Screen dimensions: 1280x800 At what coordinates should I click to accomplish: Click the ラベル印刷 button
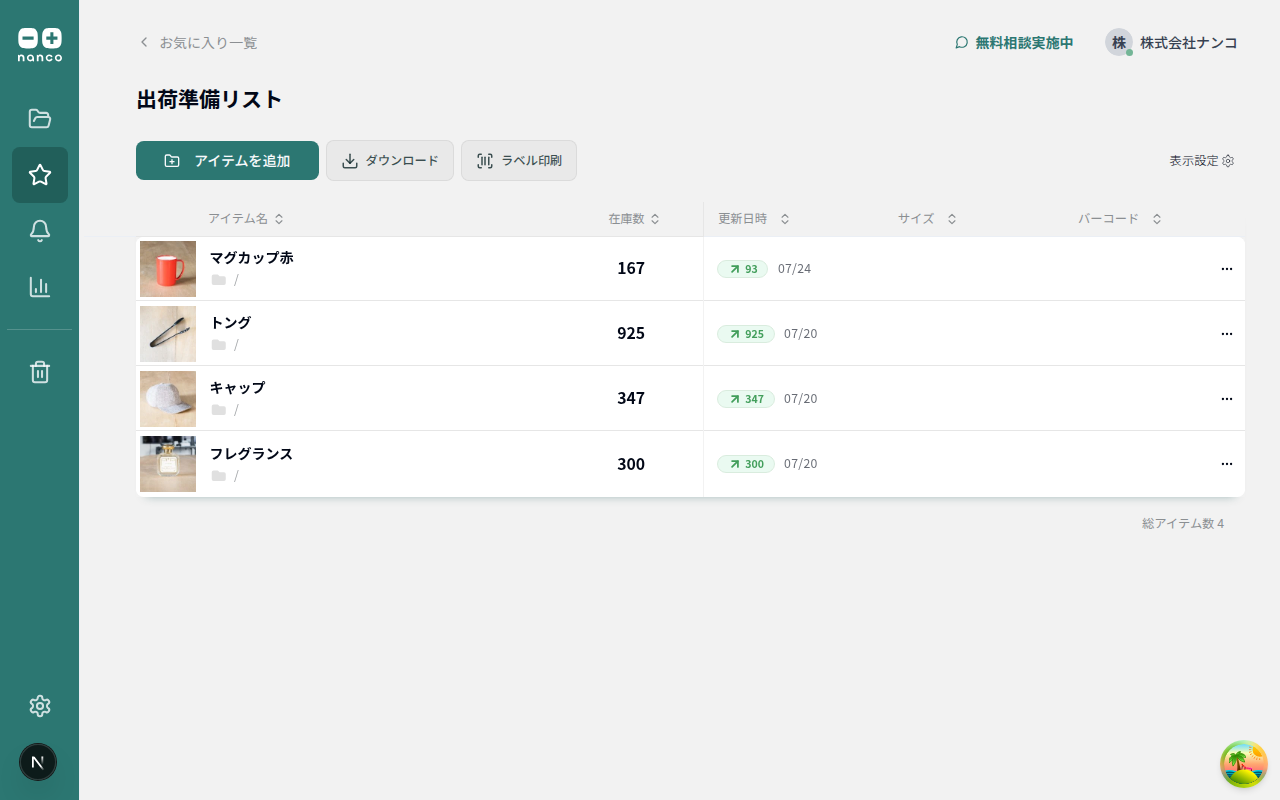point(518,161)
